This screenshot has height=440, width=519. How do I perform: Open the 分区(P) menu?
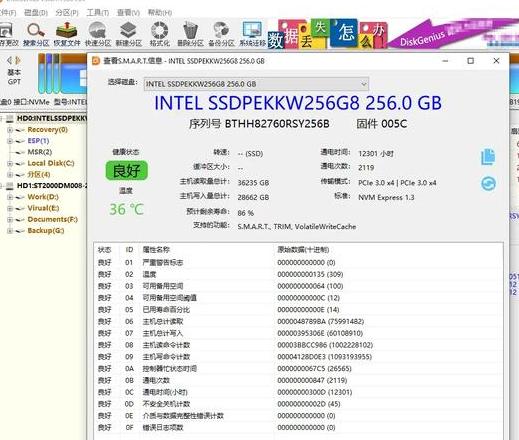point(67,13)
